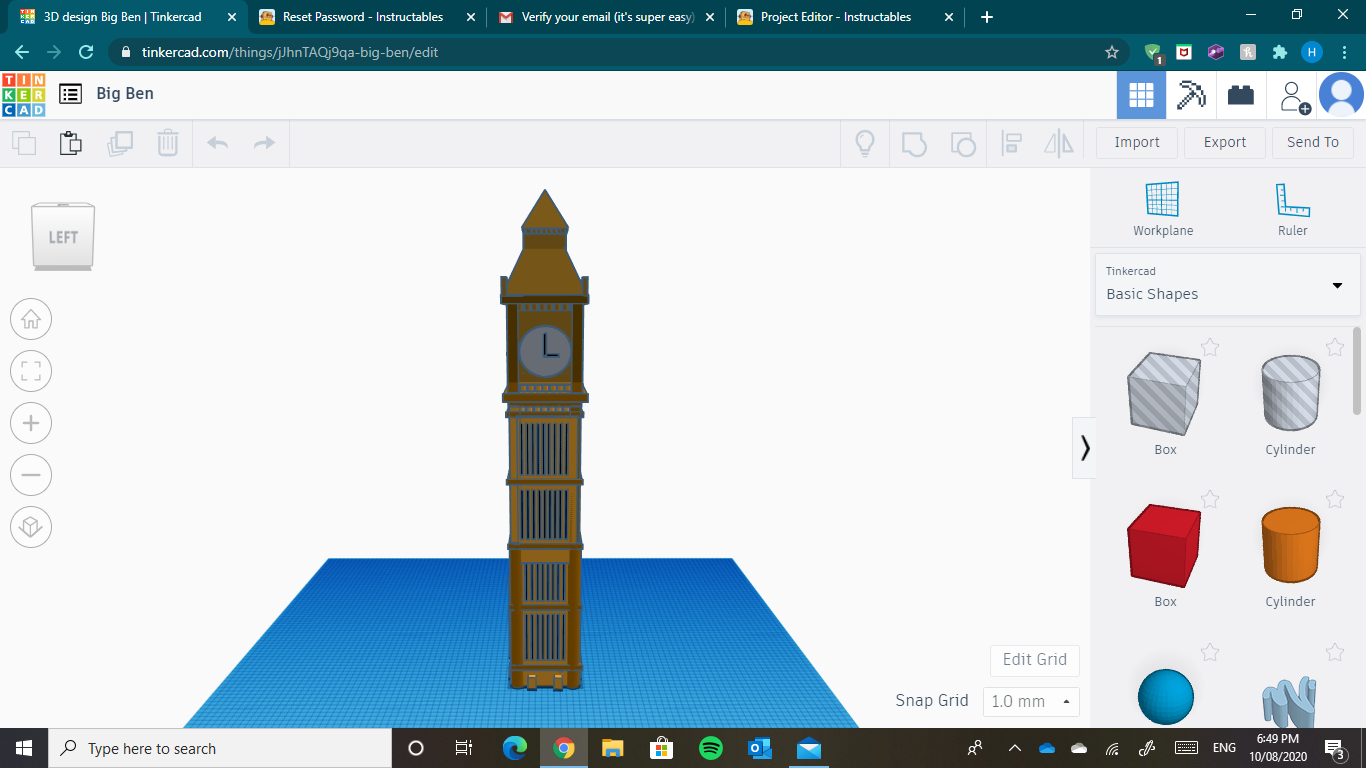Select the striped hole Cylinder shape
The width and height of the screenshot is (1366, 768).
1290,392
